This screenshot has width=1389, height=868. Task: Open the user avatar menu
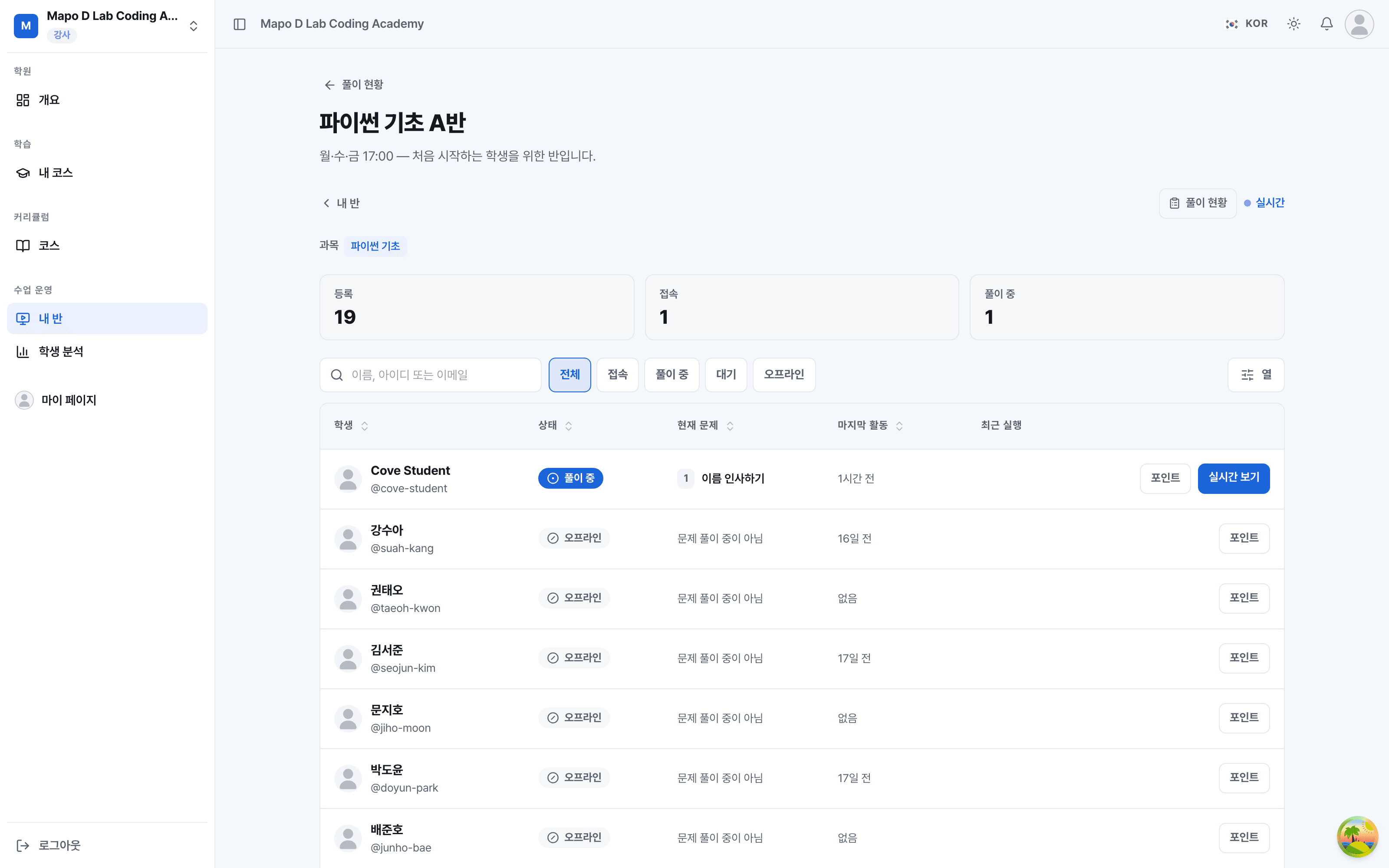(x=1359, y=24)
